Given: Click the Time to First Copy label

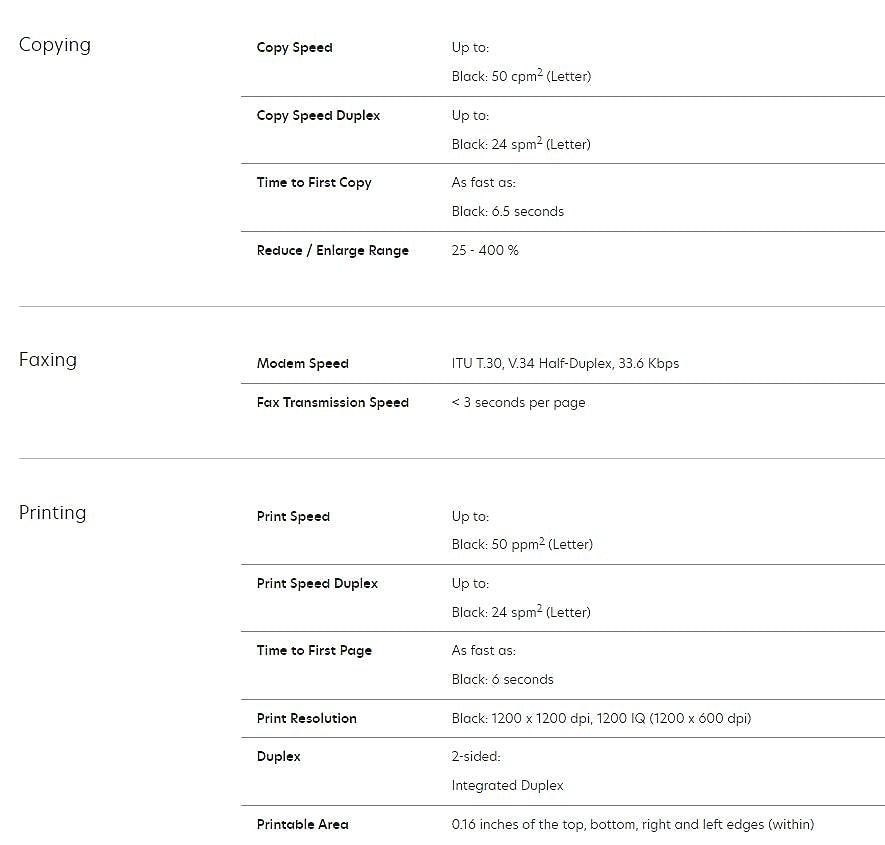Looking at the screenshot, I should point(314,183).
